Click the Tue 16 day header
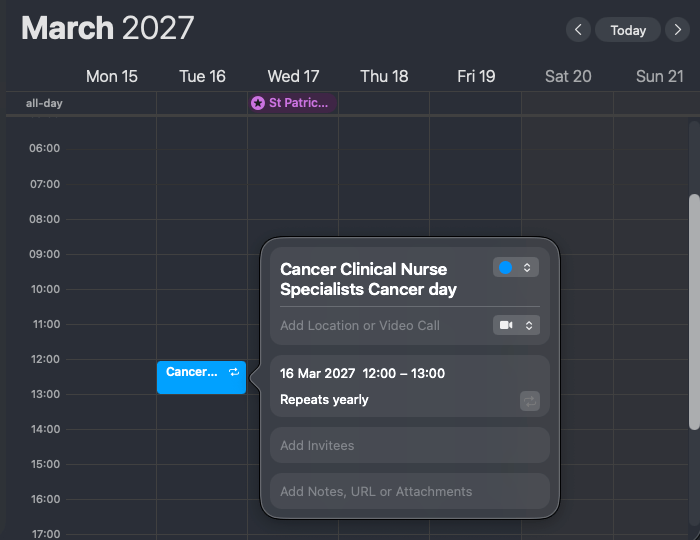The width and height of the screenshot is (700, 540). pyautogui.click(x=202, y=76)
